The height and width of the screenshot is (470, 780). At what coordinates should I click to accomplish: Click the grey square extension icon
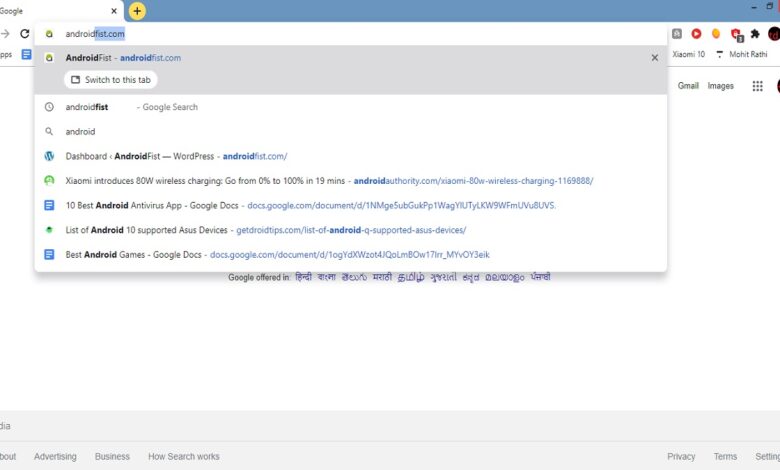[677, 33]
